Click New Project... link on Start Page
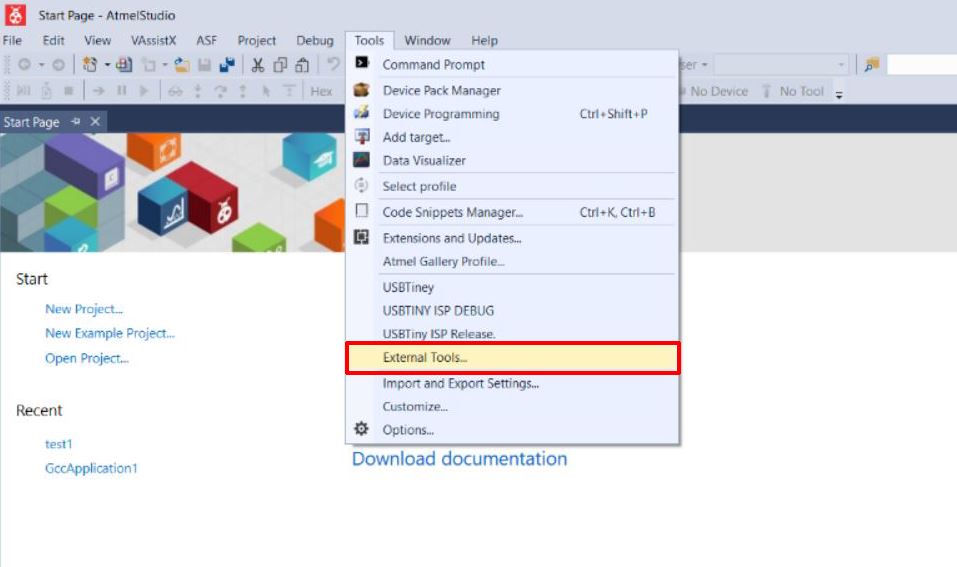This screenshot has width=957, height=567. point(84,309)
